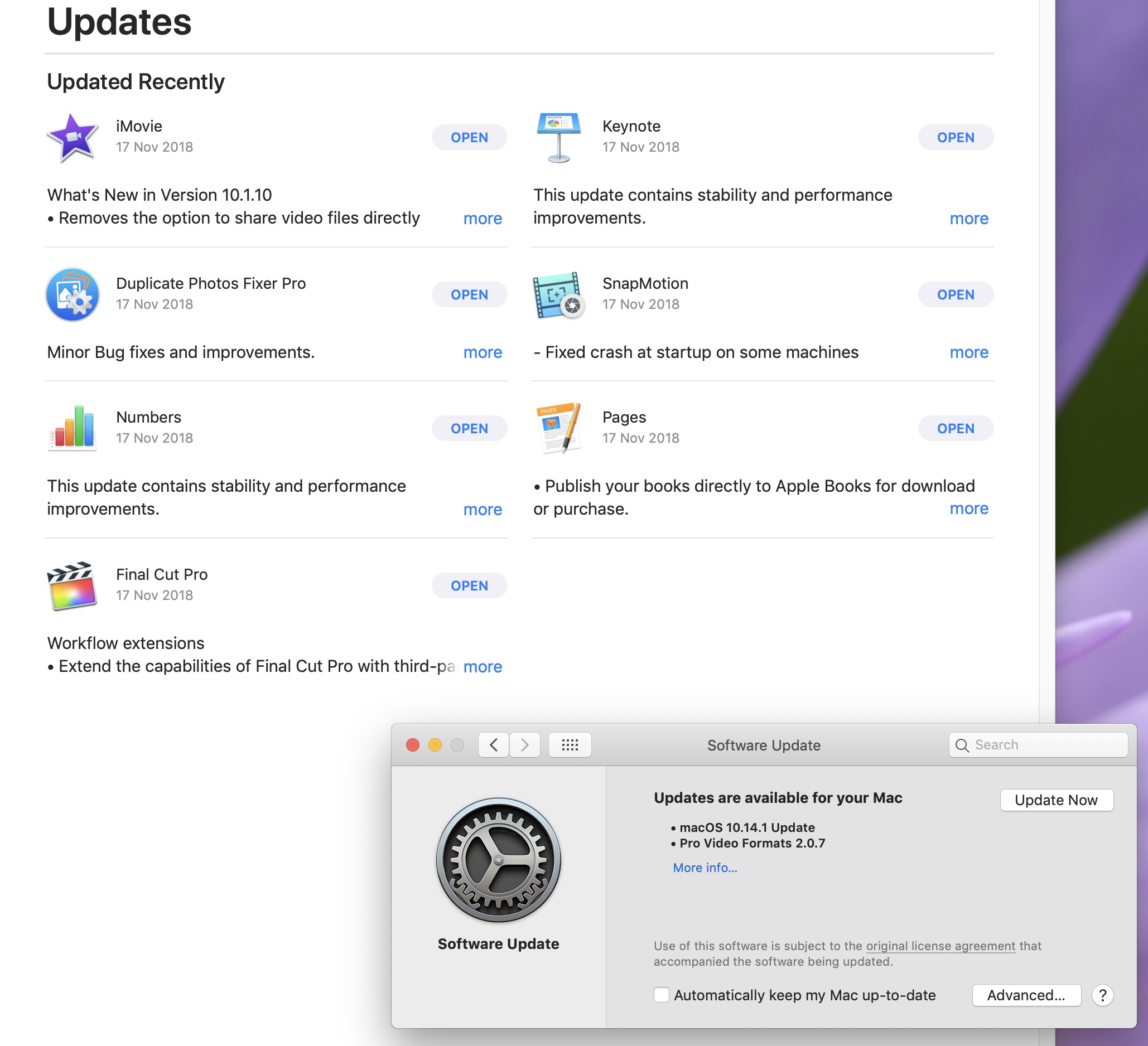Screen dimensions: 1148x1046
Task: Click Fixed crash at startup description
Action: [x=695, y=352]
